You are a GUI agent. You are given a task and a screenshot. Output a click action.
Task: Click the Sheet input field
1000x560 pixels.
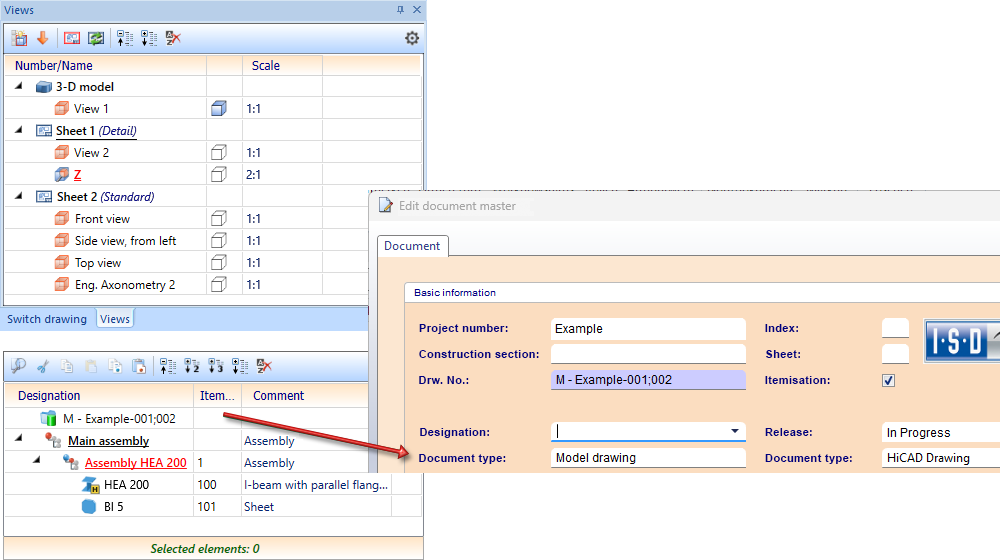895,354
